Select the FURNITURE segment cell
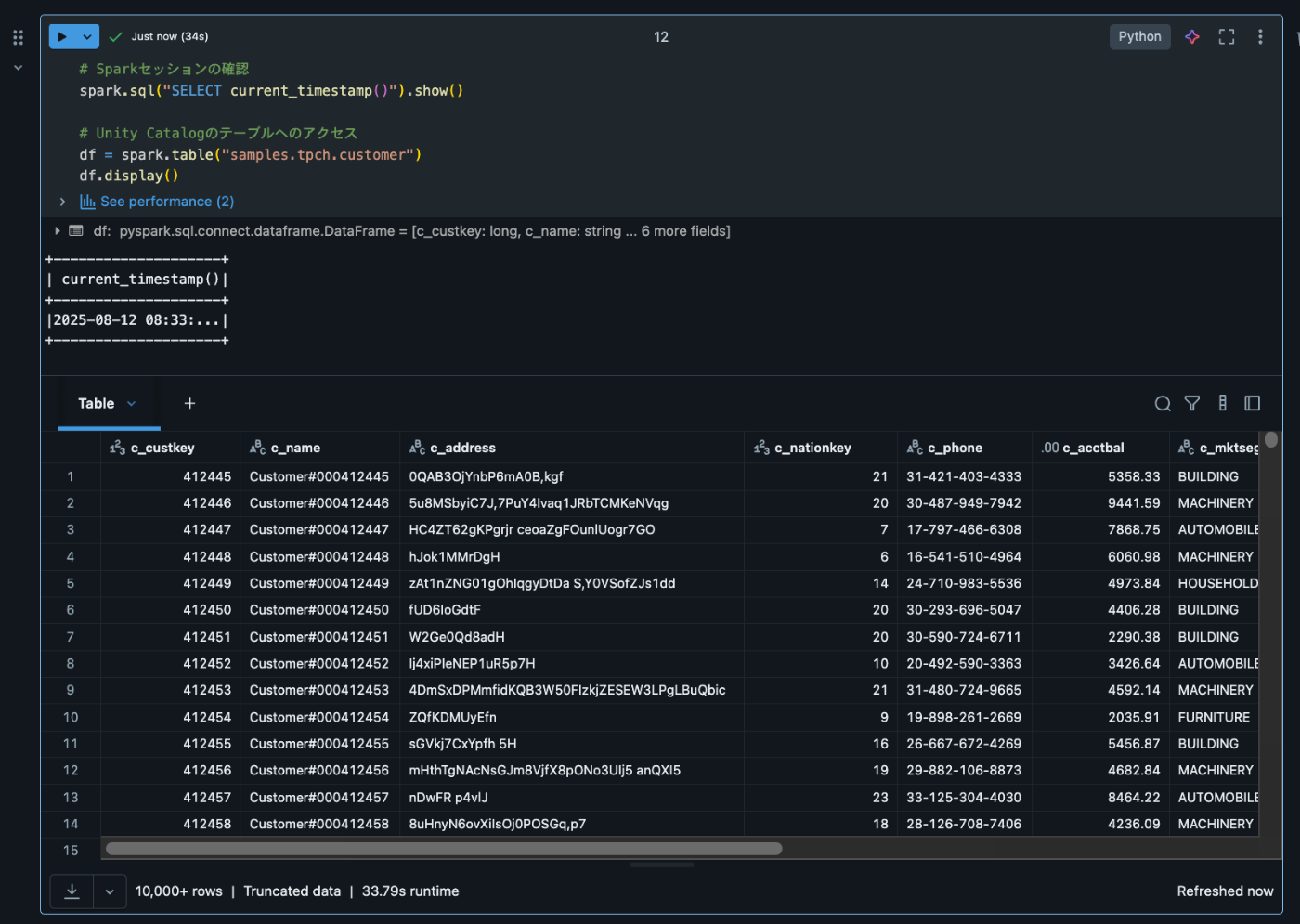This screenshot has height=924, width=1300. pos(1214,717)
